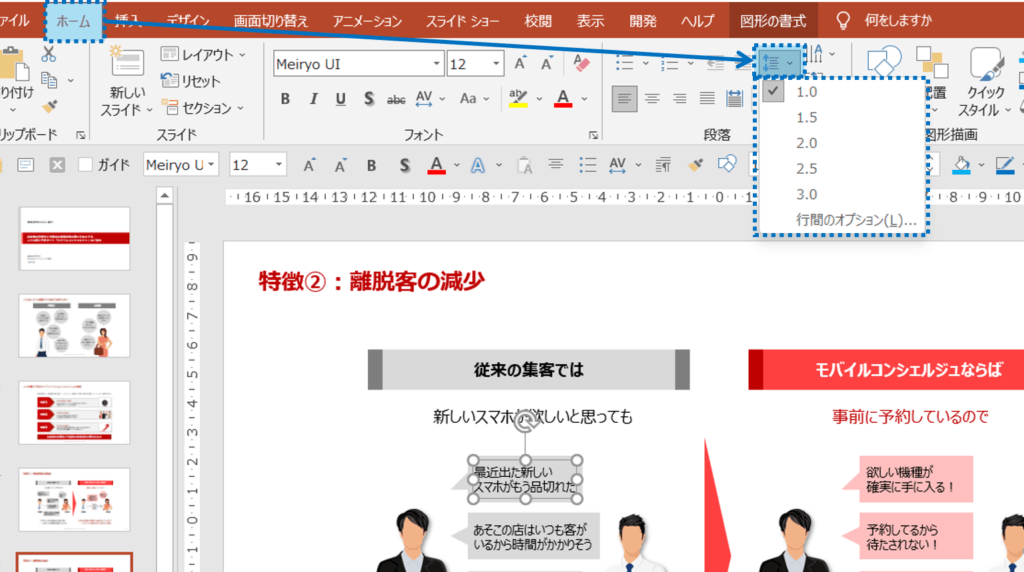Open the quick bar Meiryo U font dropdown
The image size is (1024, 572).
click(212, 165)
